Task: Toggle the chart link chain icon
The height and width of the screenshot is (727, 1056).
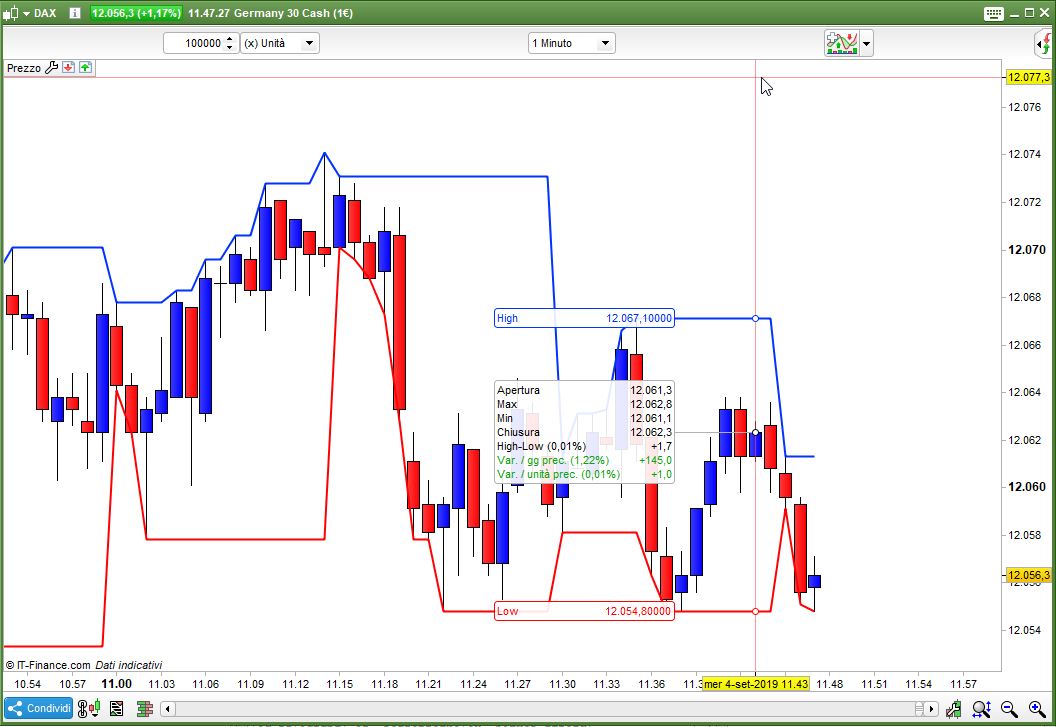Action: (x=82, y=709)
